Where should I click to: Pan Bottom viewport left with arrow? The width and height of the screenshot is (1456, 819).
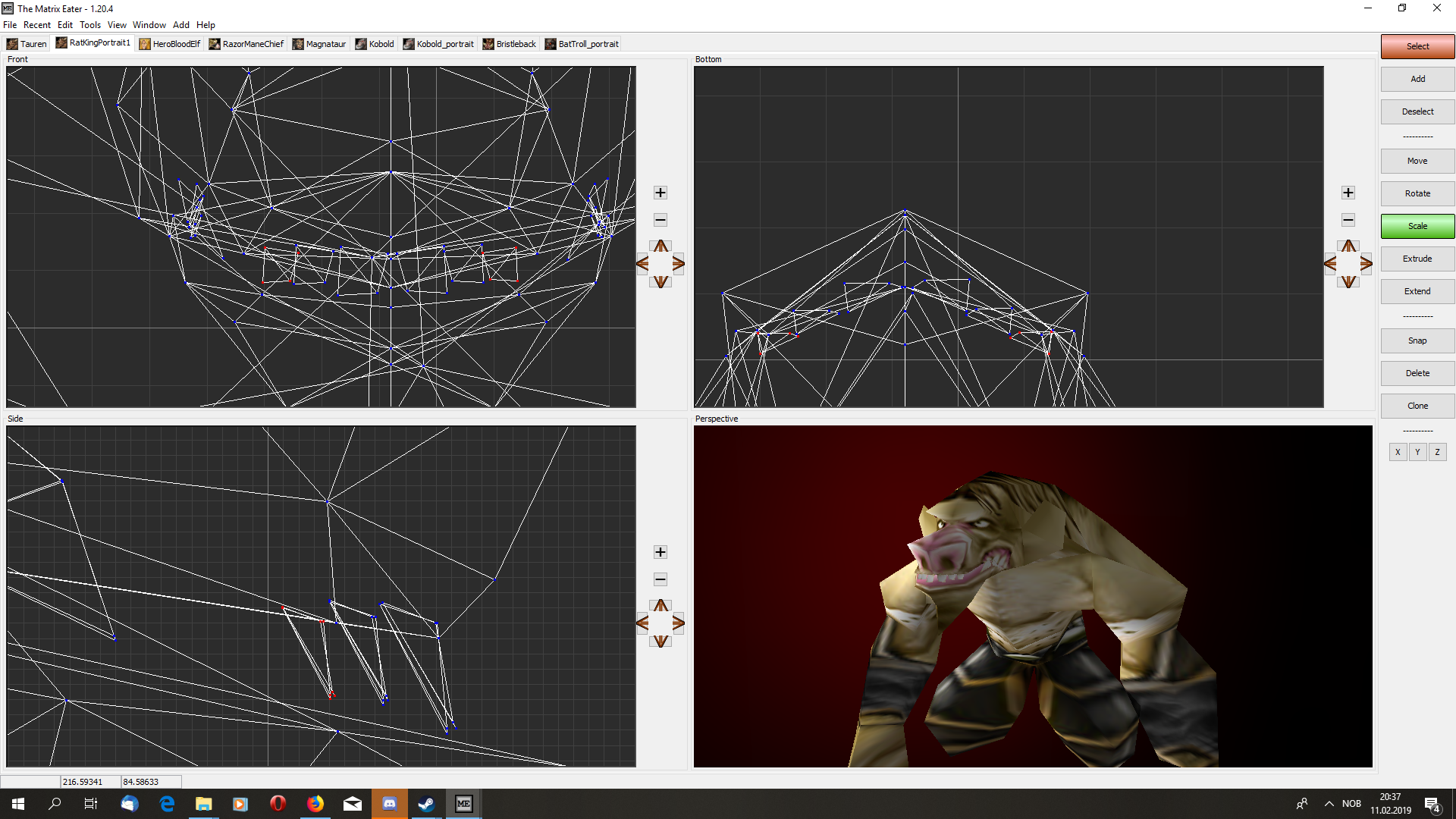[1330, 264]
